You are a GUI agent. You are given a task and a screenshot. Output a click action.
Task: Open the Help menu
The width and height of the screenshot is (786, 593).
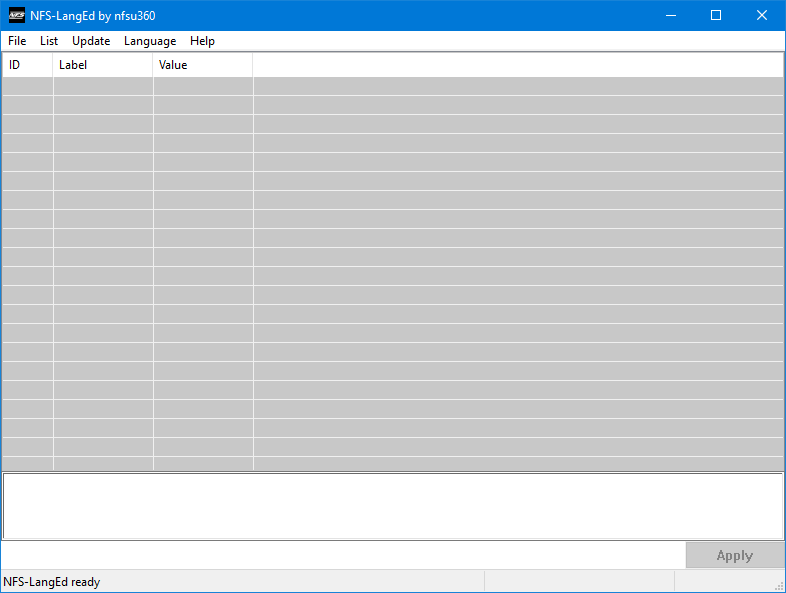(x=202, y=41)
